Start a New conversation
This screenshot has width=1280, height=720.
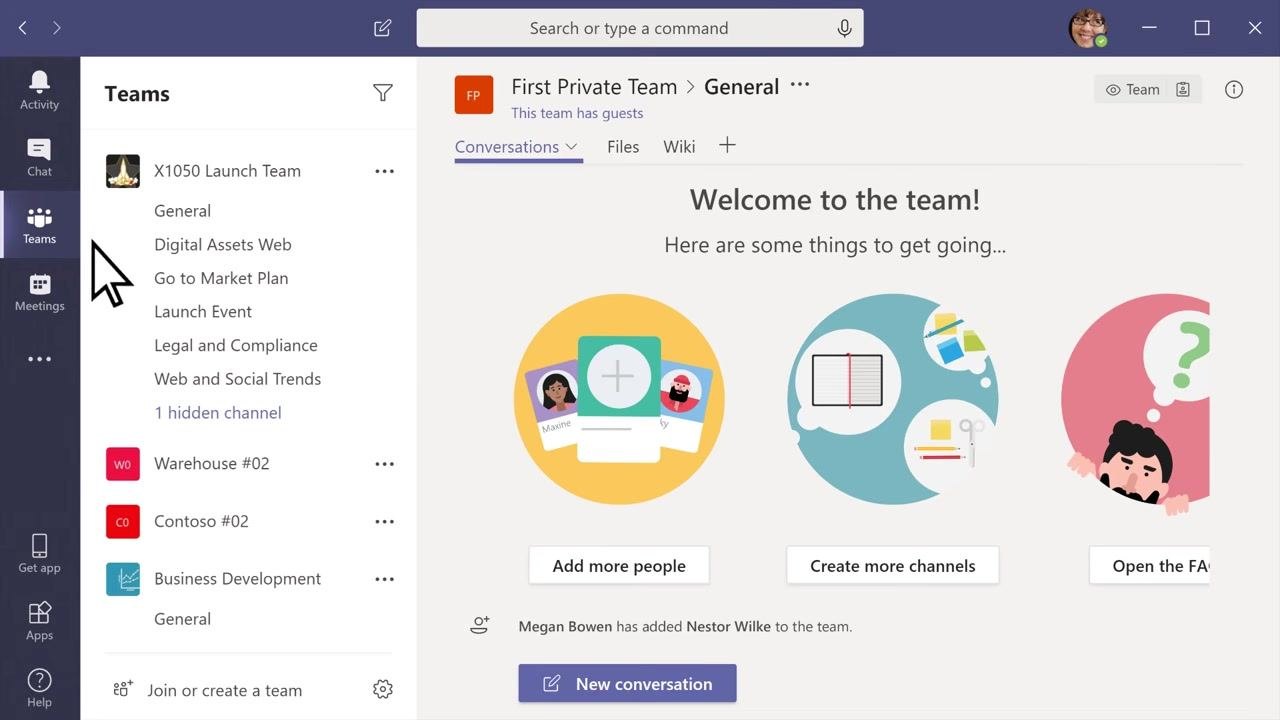click(x=628, y=684)
